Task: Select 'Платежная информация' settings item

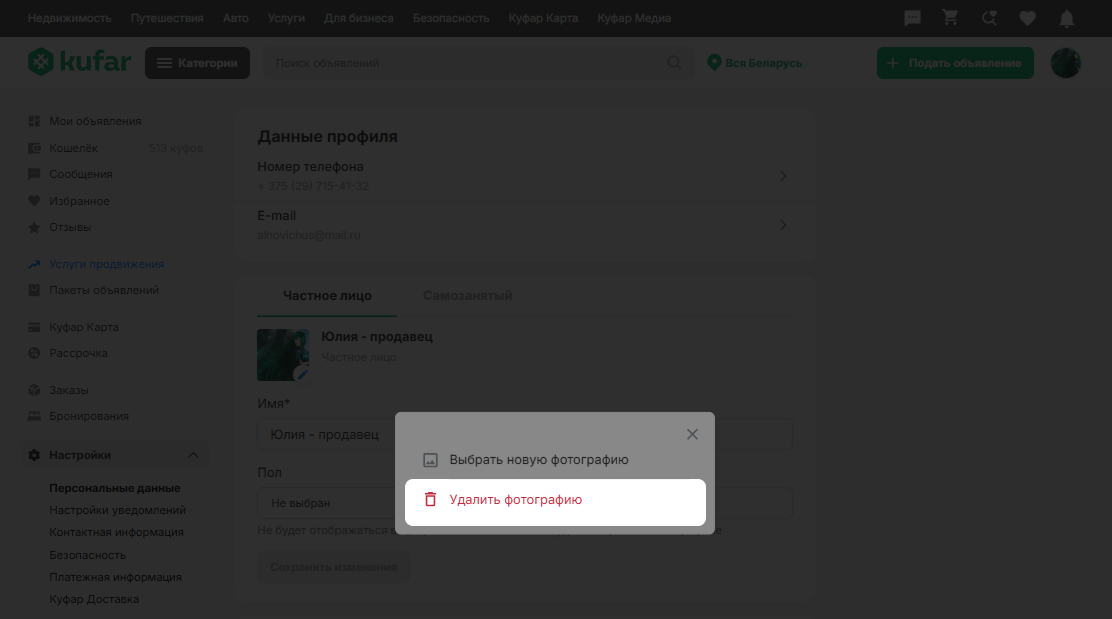Action: (x=116, y=577)
